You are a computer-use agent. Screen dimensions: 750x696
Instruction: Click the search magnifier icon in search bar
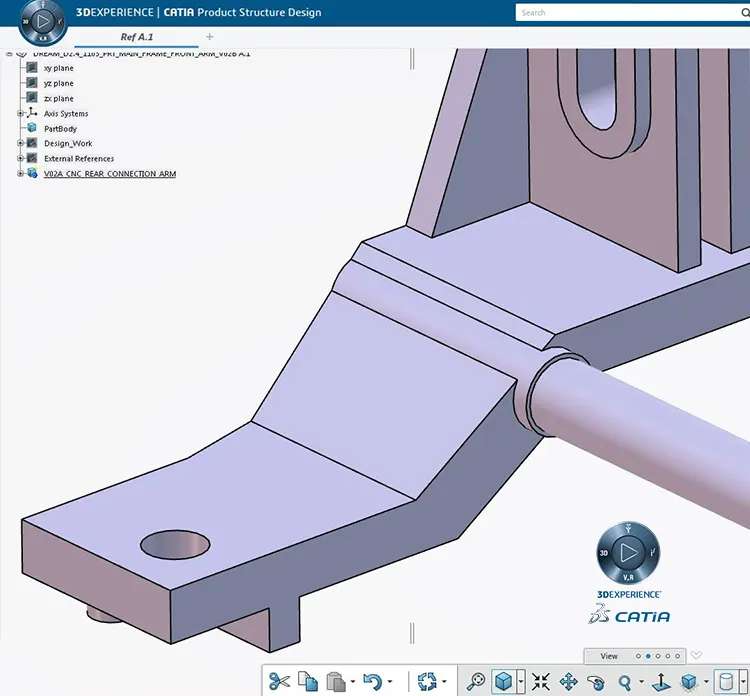745,13
